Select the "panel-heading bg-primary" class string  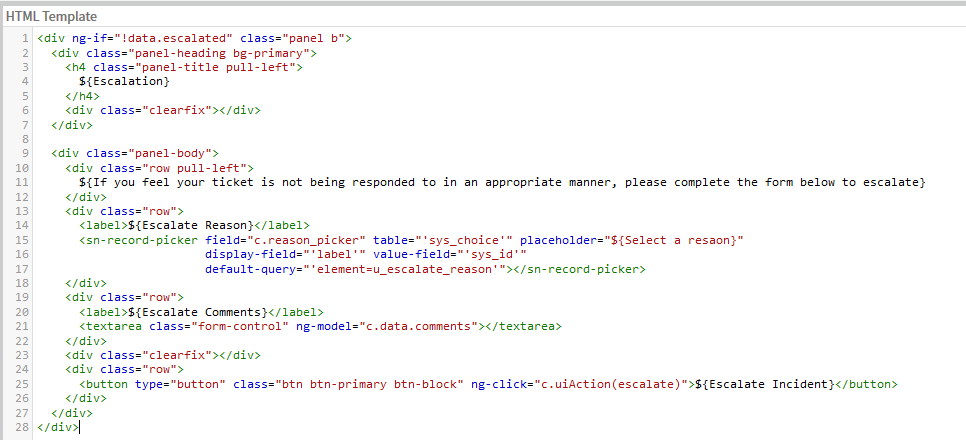219,53
